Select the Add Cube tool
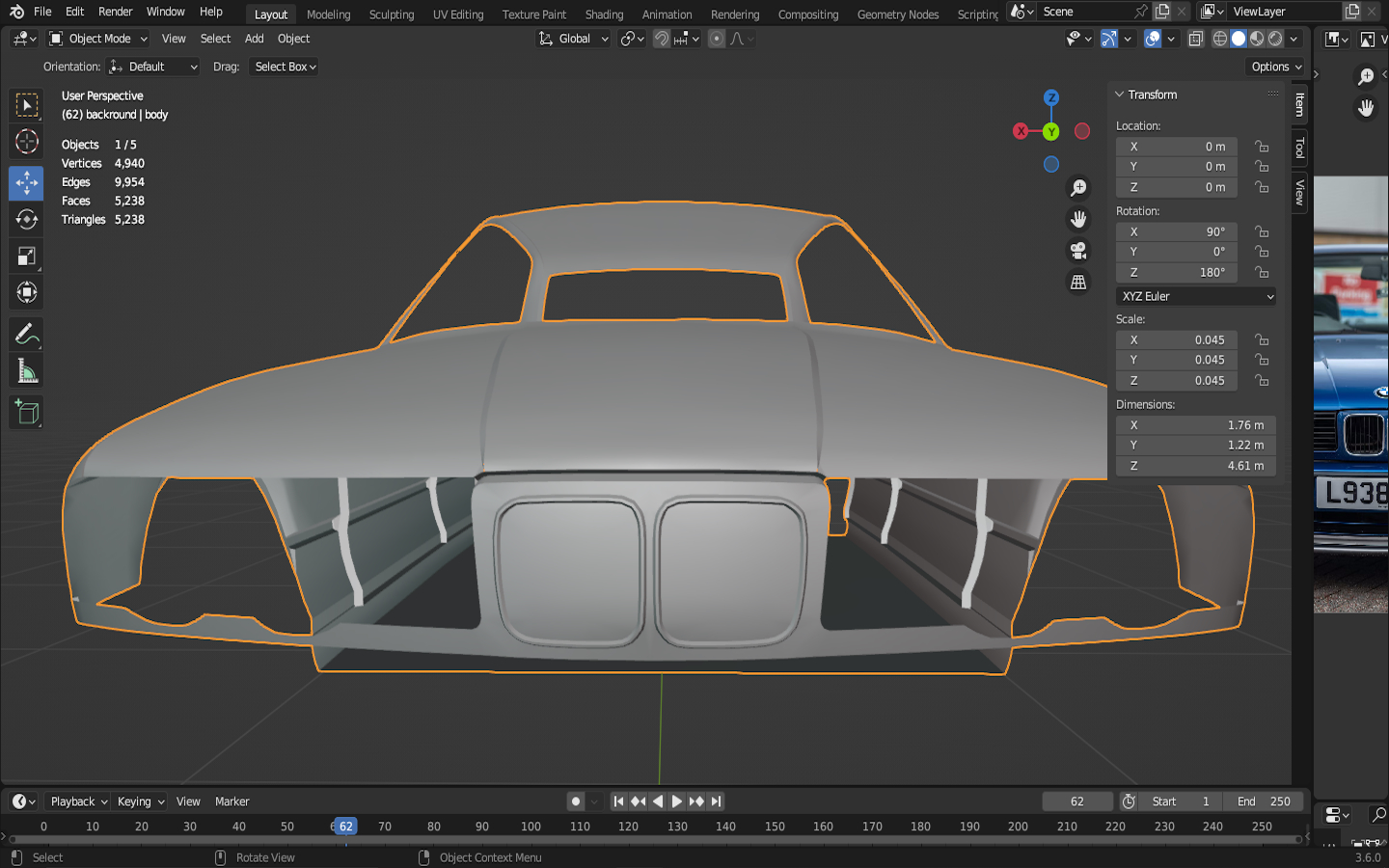 [x=26, y=413]
